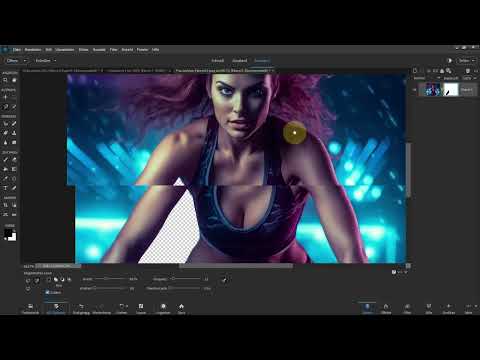Image resolution: width=480 pixels, height=360 pixels.
Task: Switch to Quick edit mode tab
Action: tap(218, 61)
